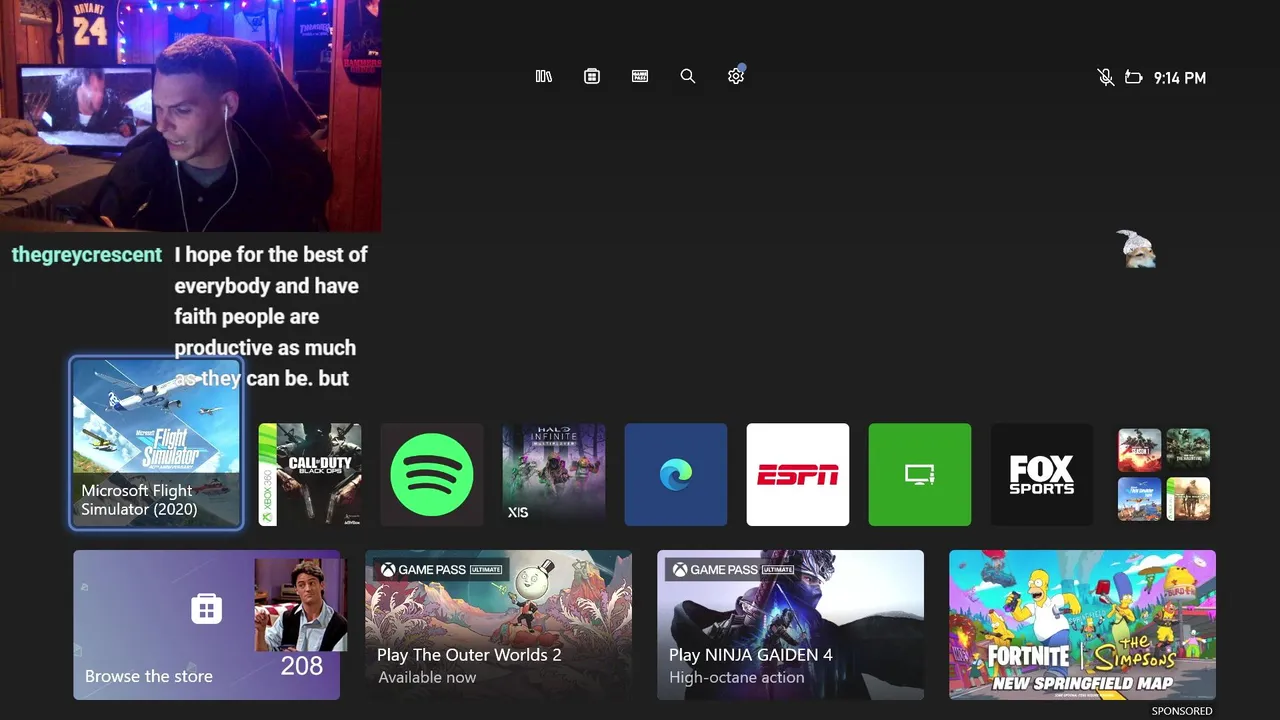Open Play NINJA GAIDEN 4 card
Viewport: 1280px width, 720px height.
(x=790, y=625)
